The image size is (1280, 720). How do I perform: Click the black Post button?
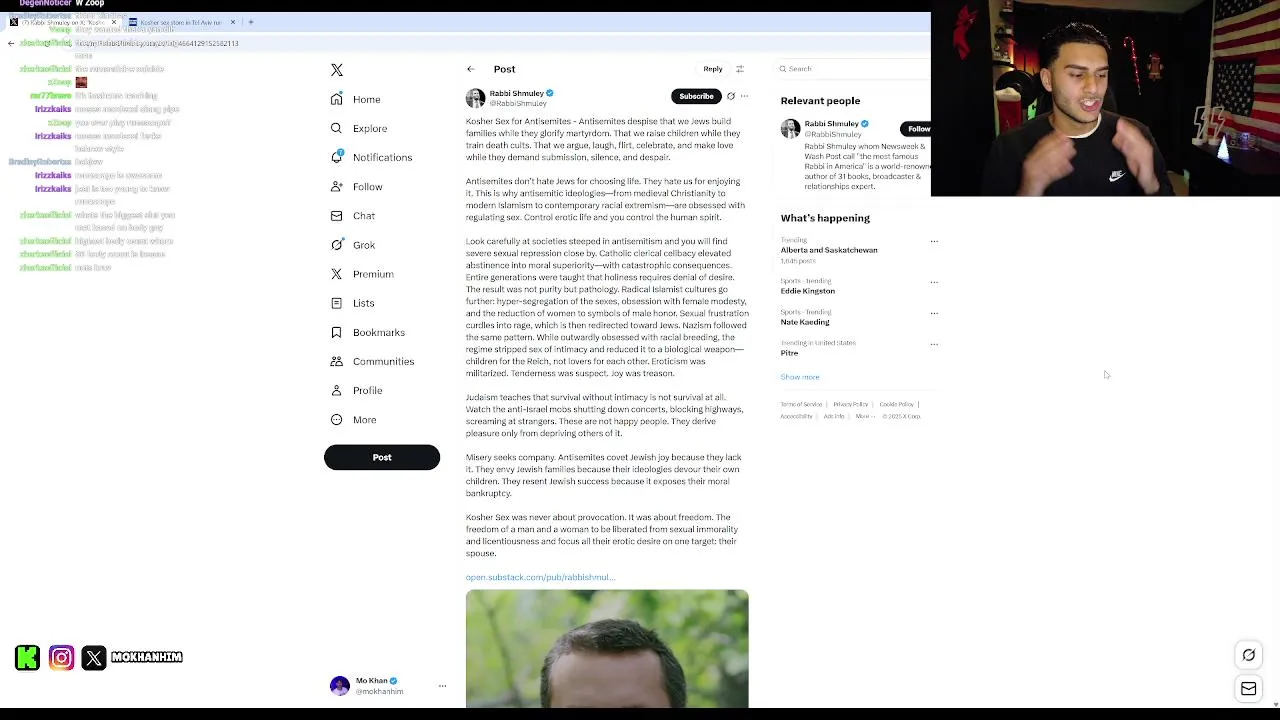click(x=382, y=457)
